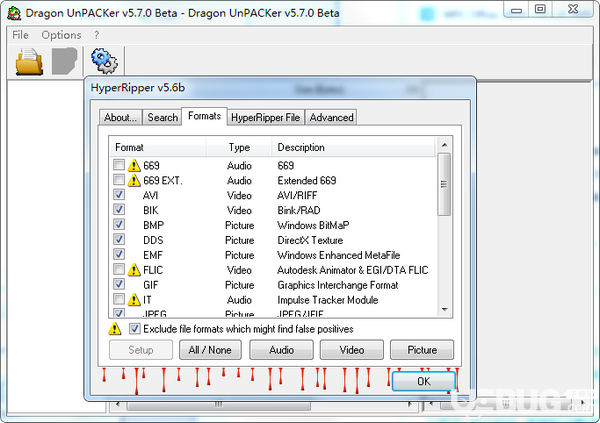Click the main window left scroll arrow
This screenshot has height=423, width=600.
(117, 404)
